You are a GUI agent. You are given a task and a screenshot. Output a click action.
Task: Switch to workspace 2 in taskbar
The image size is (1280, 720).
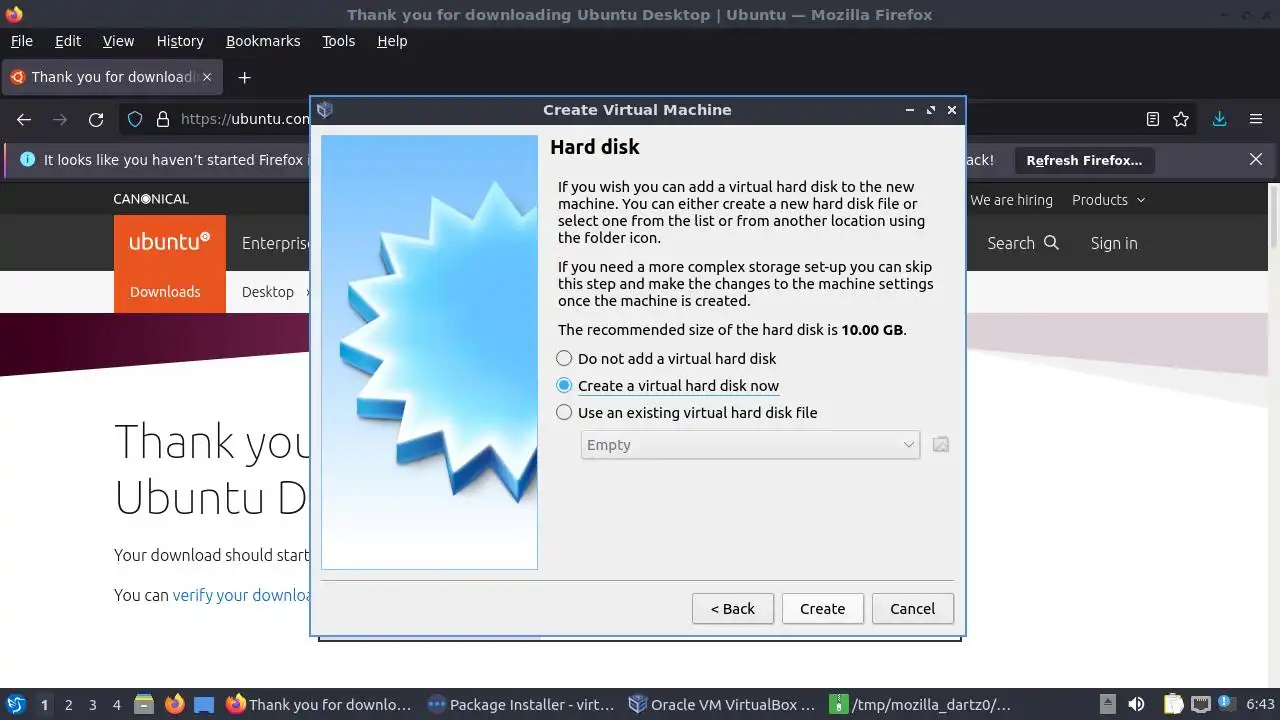pos(69,705)
